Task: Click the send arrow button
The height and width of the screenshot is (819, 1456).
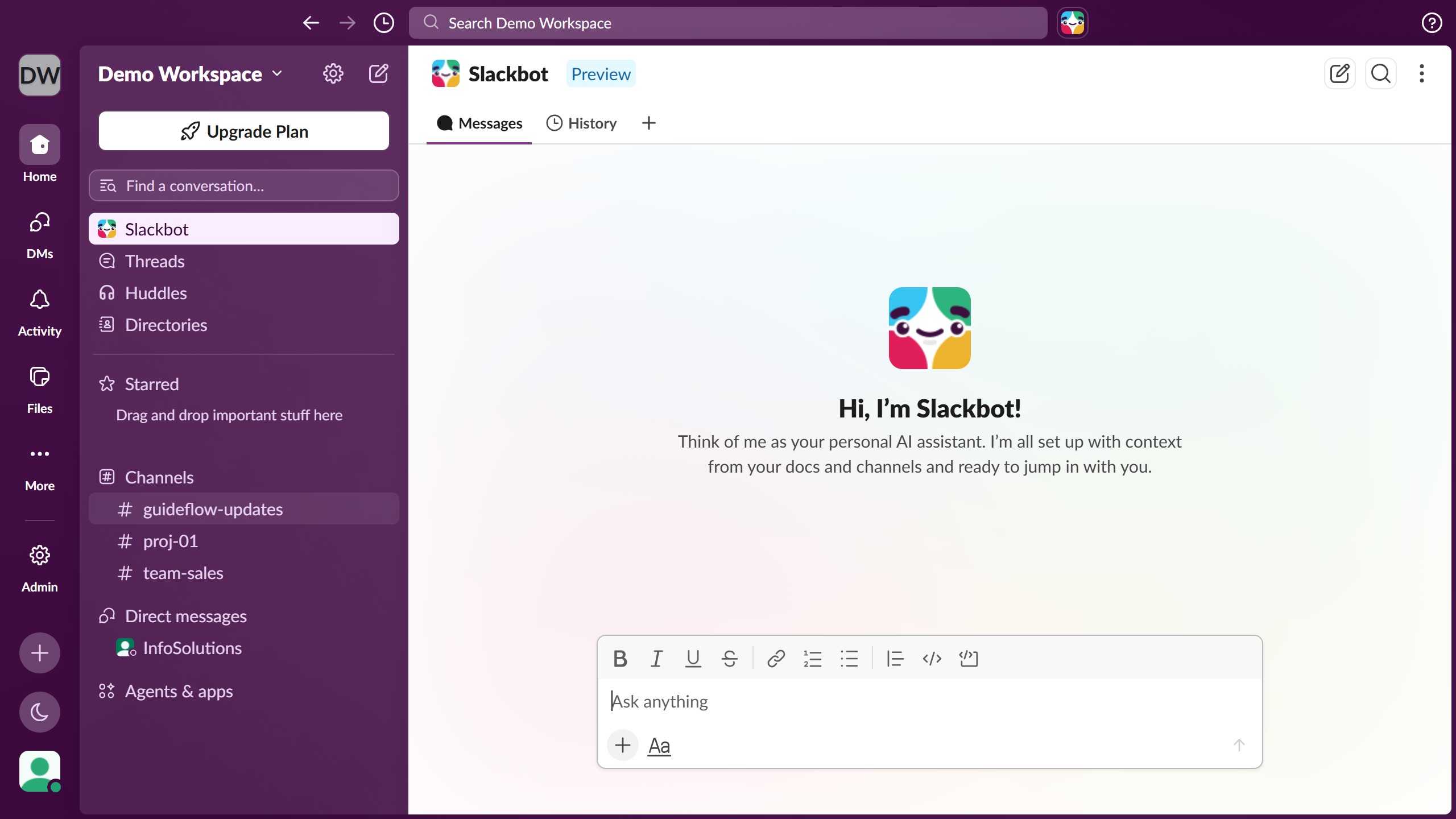Action: [x=1239, y=745]
